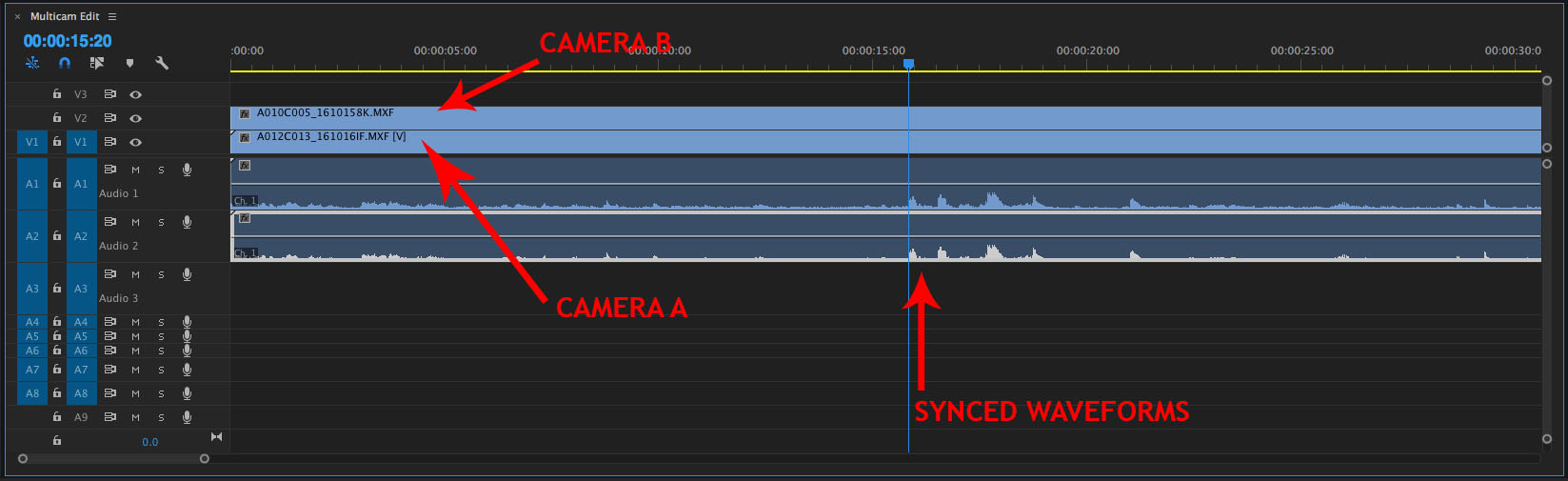Click fx badge on A010C005 clip
1568x481 pixels.
click(245, 113)
